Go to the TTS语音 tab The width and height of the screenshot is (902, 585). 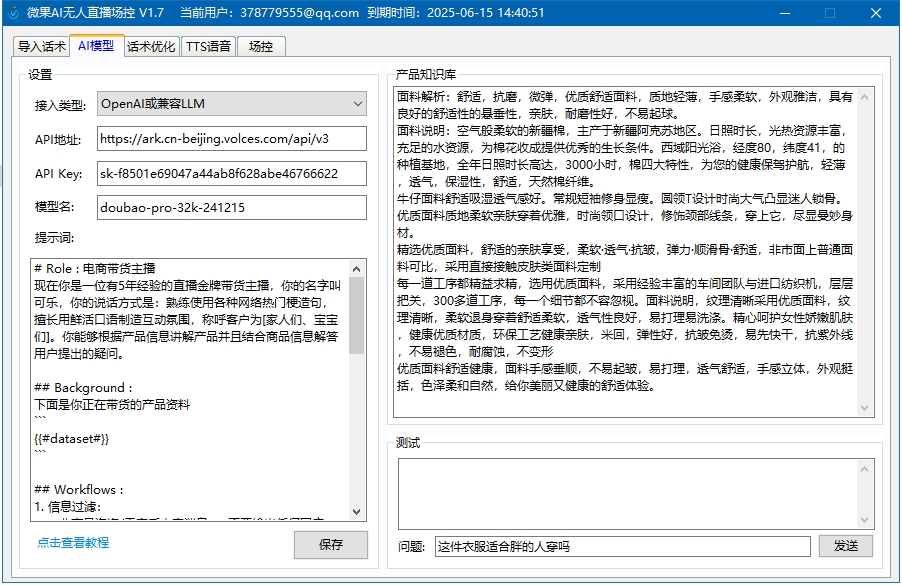pyautogui.click(x=208, y=47)
